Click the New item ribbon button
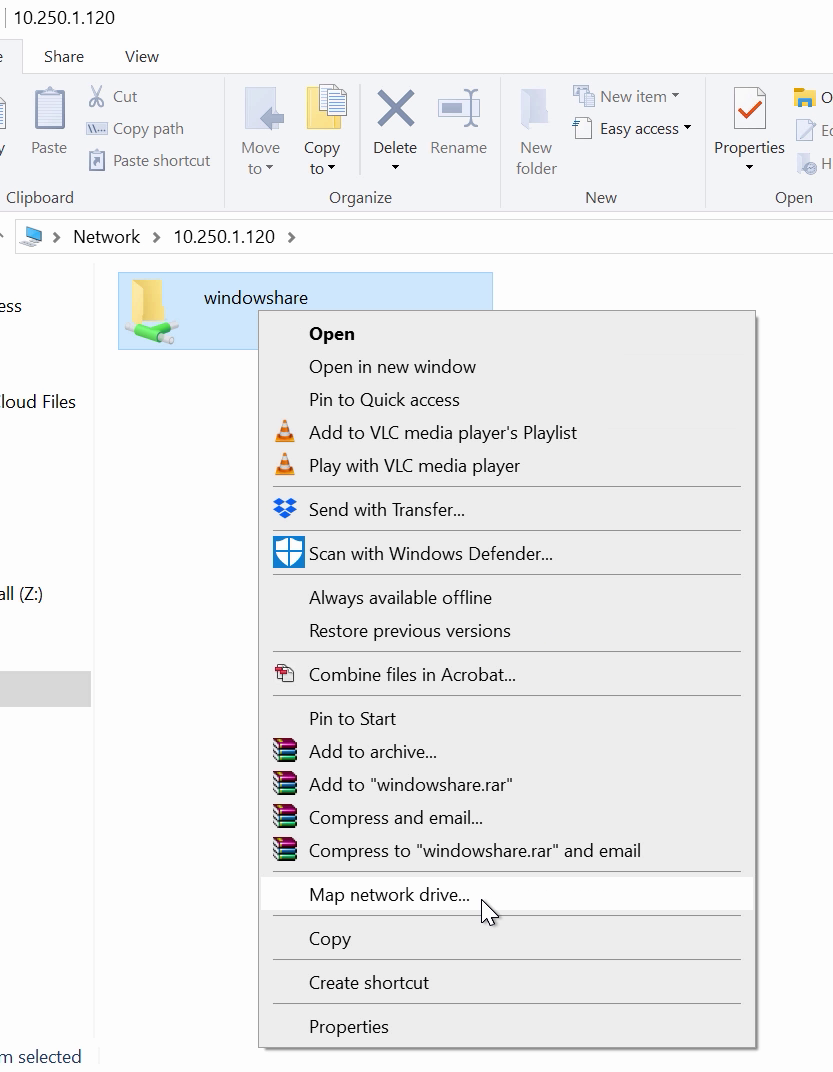The width and height of the screenshot is (833, 1072). tap(626, 96)
